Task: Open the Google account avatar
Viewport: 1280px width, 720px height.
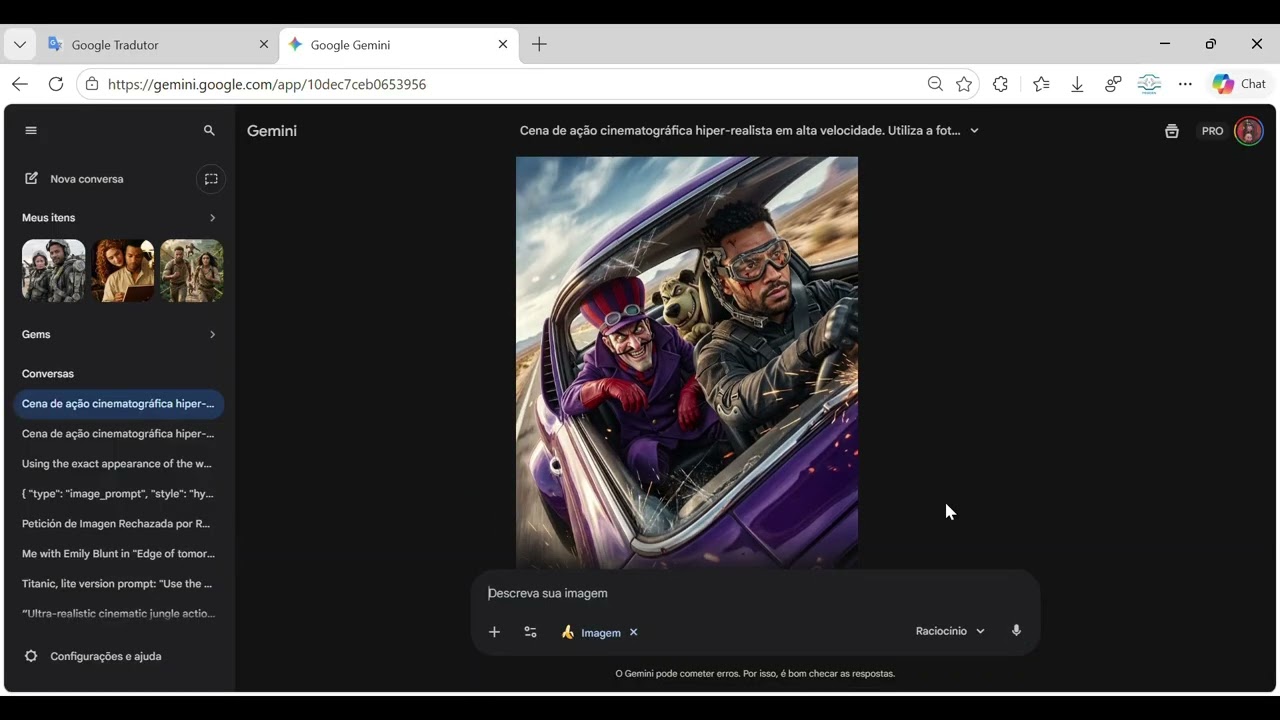Action: 1249,131
